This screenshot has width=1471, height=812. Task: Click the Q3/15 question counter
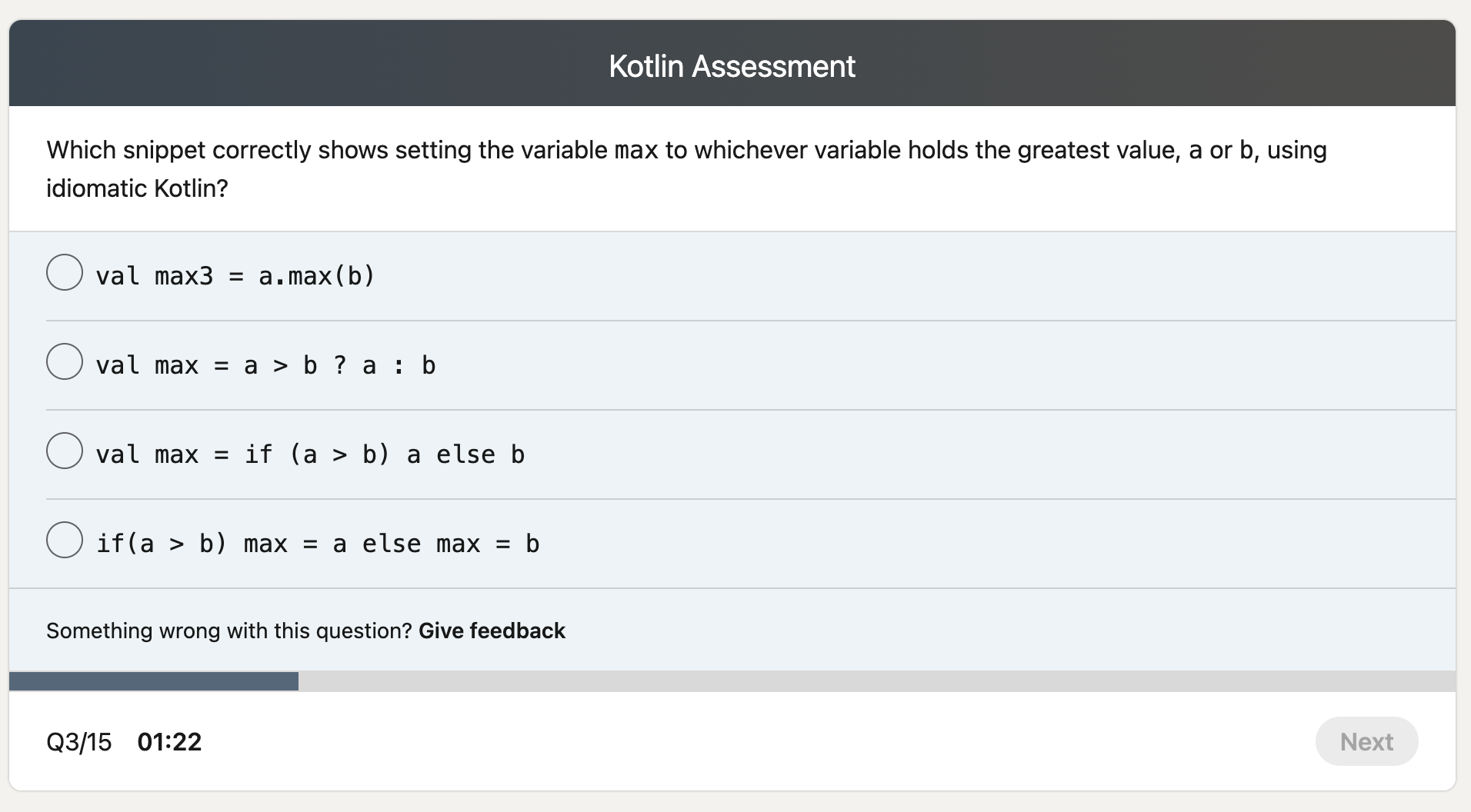[x=78, y=741]
